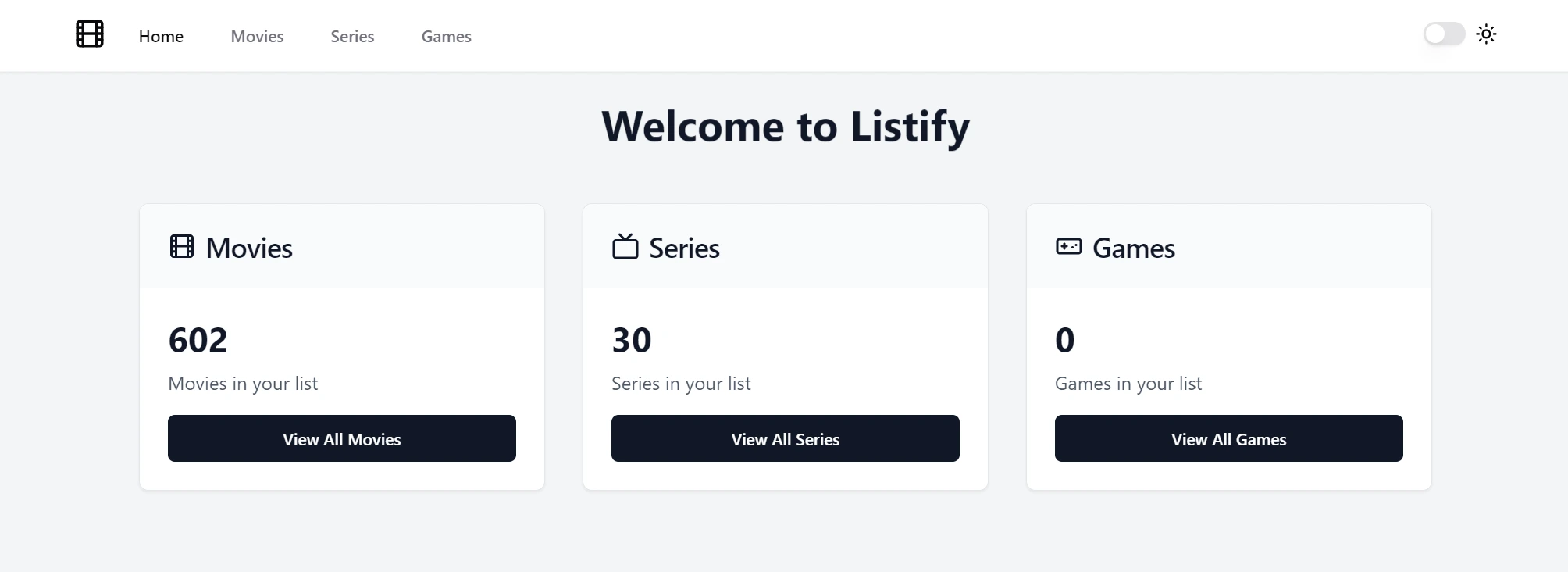Image resolution: width=1568 pixels, height=572 pixels.
Task: Click the Games card title text
Action: [x=1133, y=248]
